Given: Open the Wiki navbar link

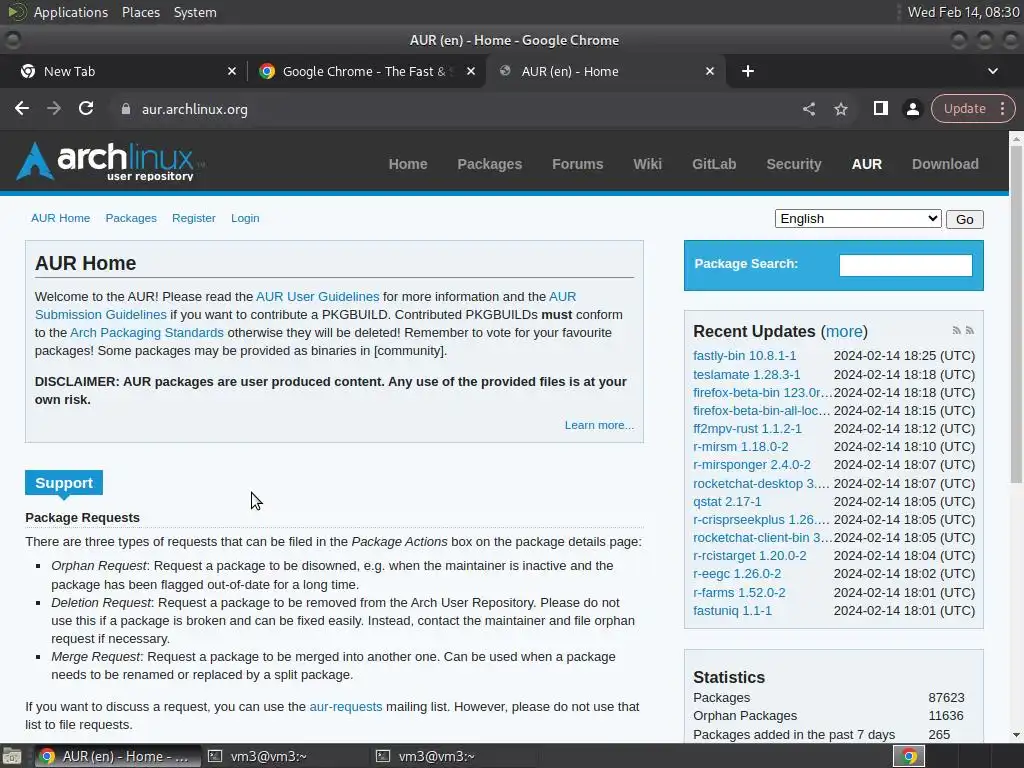Looking at the screenshot, I should click(647, 164).
